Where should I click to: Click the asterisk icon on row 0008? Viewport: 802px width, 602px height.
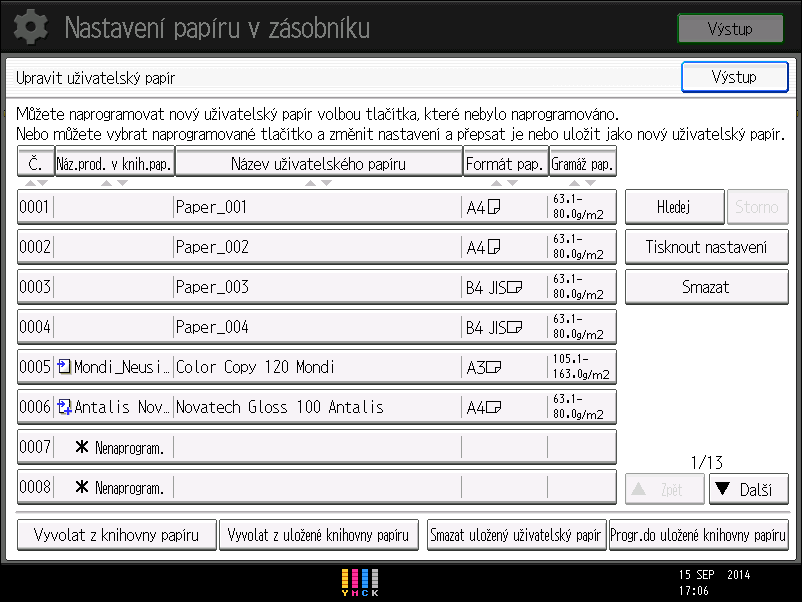(81, 486)
